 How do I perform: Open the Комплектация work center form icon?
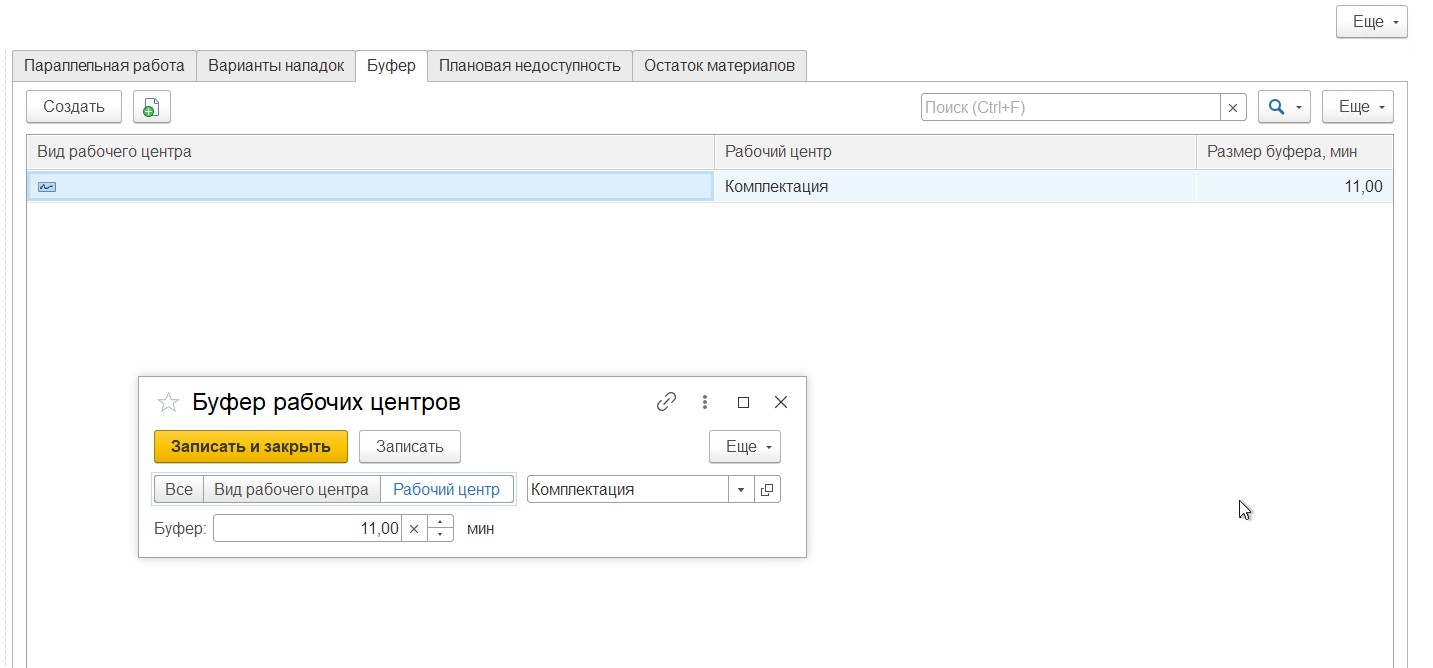(767, 489)
